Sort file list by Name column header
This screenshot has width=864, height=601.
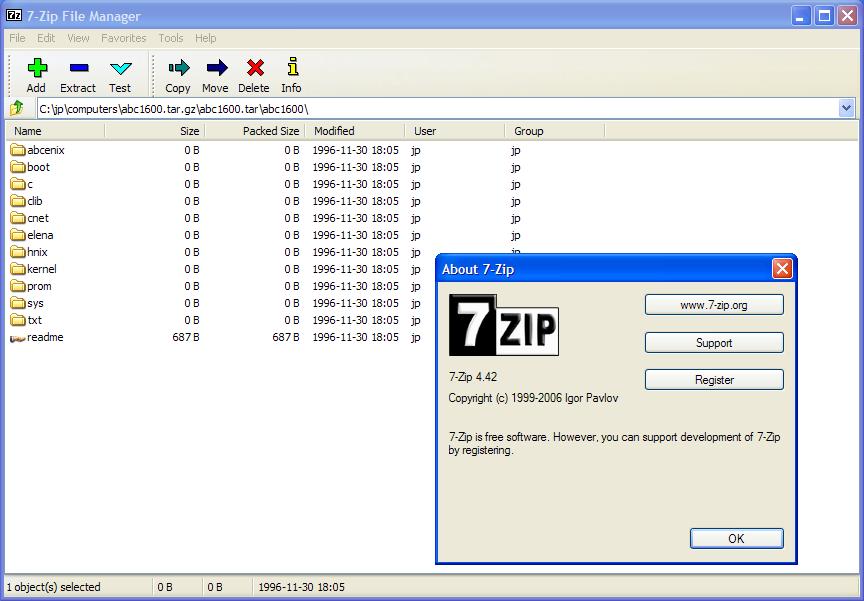point(55,131)
